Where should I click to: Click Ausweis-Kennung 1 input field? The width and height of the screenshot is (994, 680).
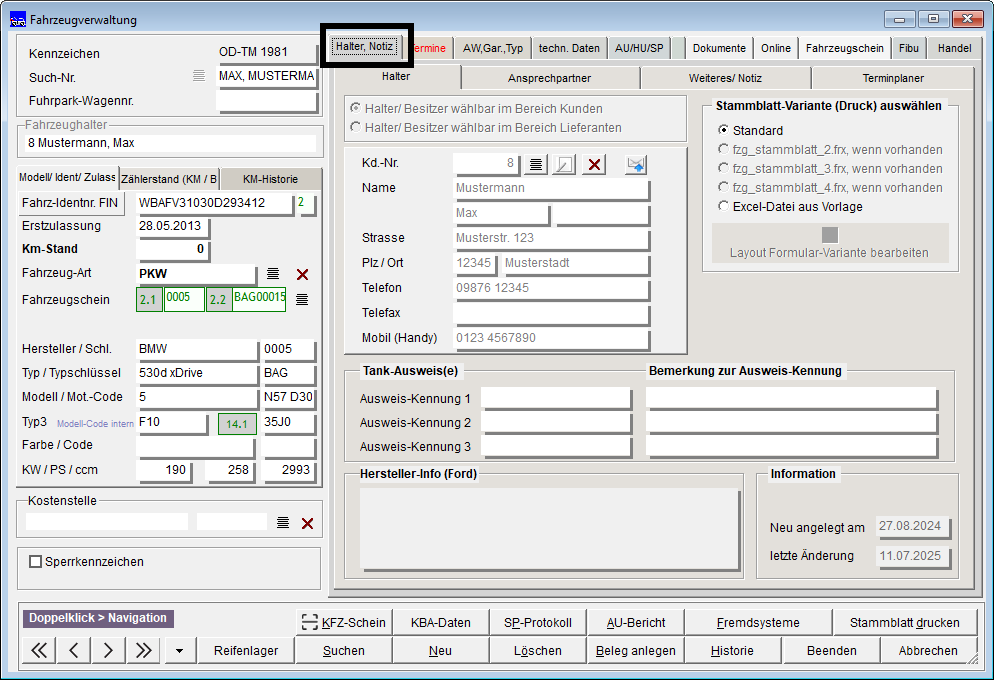[555, 399]
